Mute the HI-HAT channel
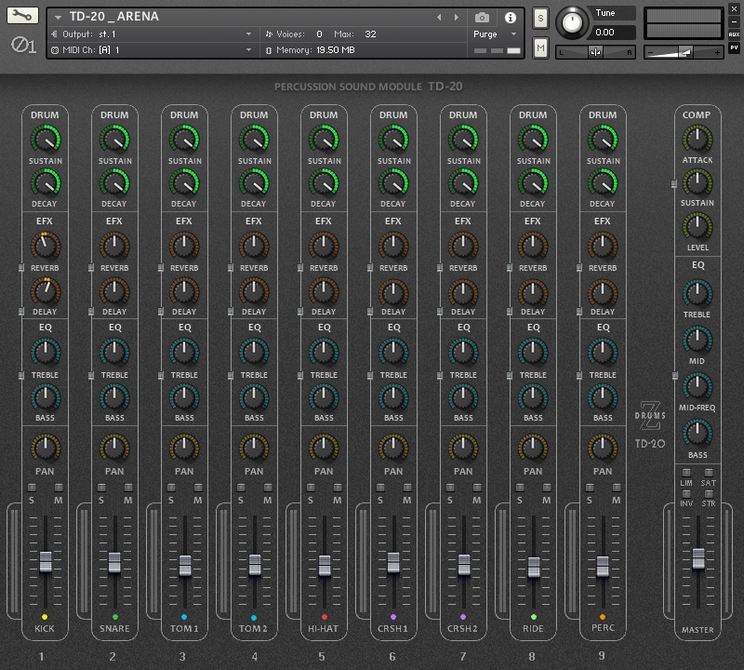744x670 pixels. 338,488
